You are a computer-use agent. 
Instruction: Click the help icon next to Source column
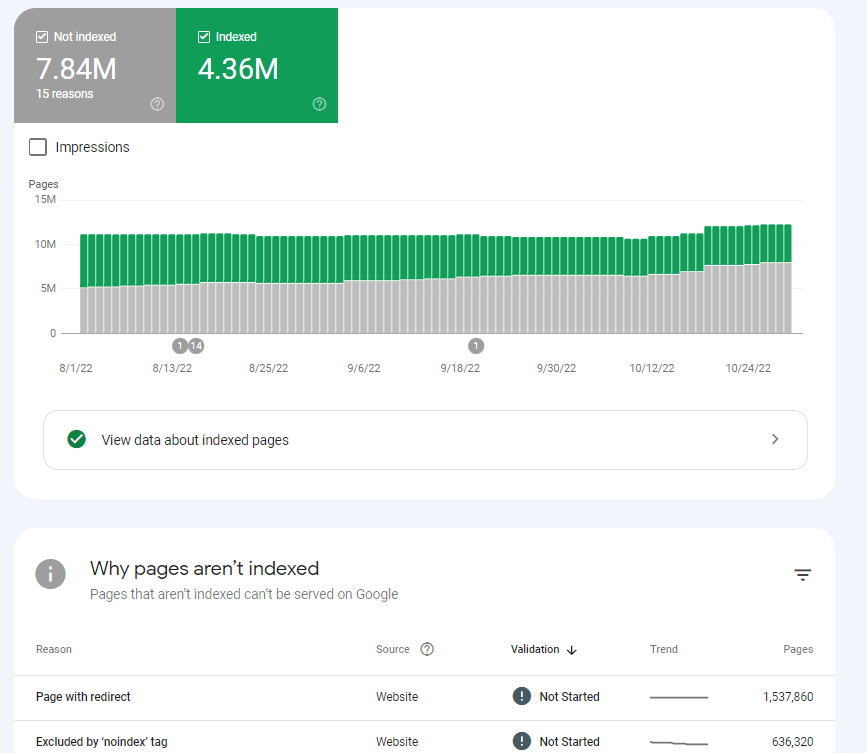pyautogui.click(x=427, y=649)
